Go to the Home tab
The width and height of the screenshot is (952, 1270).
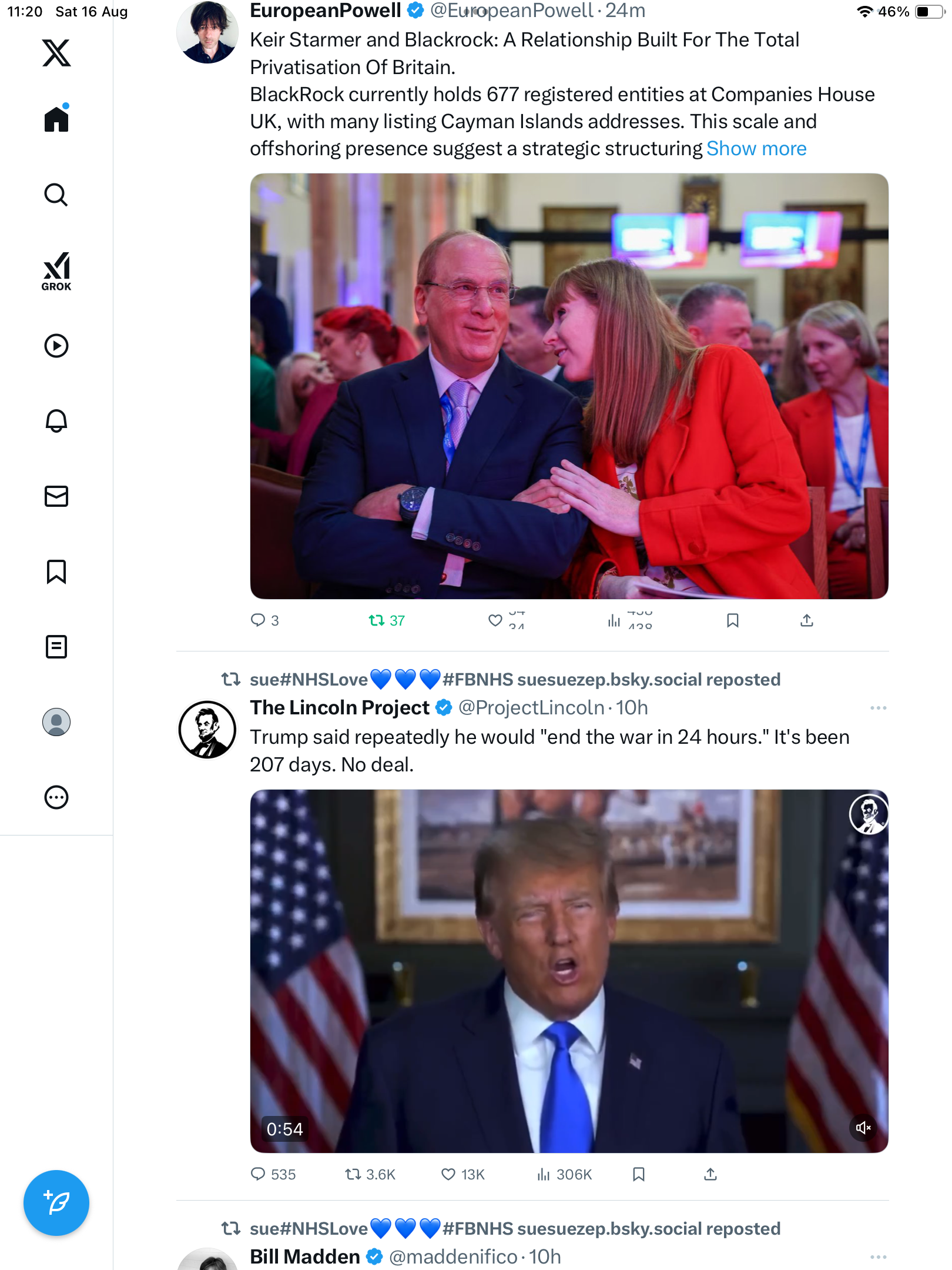pos(56,119)
